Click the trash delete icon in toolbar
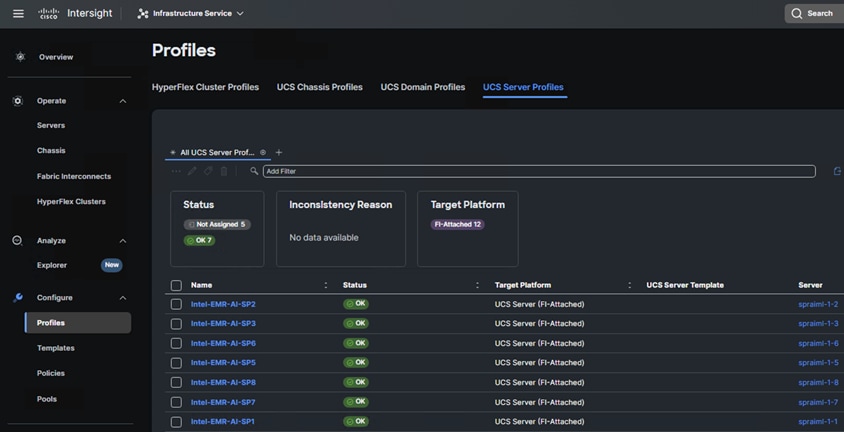Viewport: 844px width, 432px height. coord(224,171)
